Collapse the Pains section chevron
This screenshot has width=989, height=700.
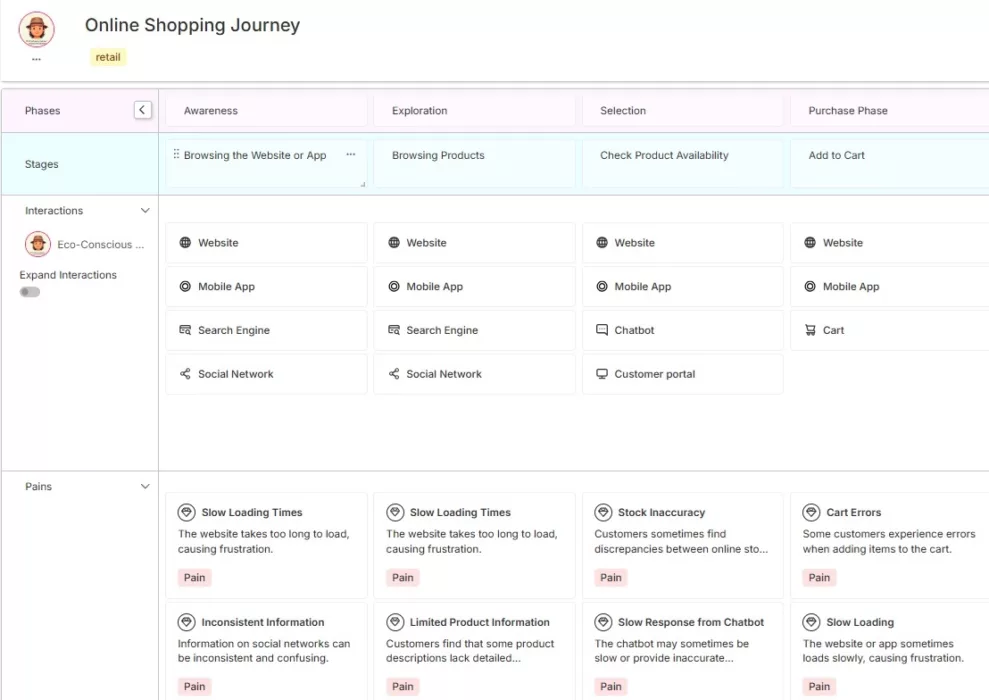pyautogui.click(x=145, y=486)
